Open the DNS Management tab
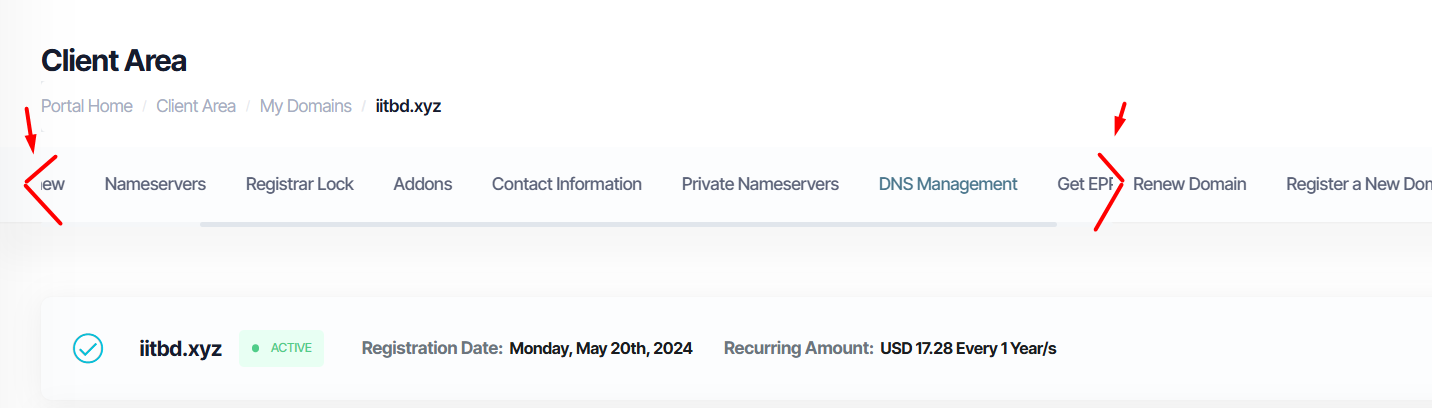The height and width of the screenshot is (408, 1432). tap(948, 184)
